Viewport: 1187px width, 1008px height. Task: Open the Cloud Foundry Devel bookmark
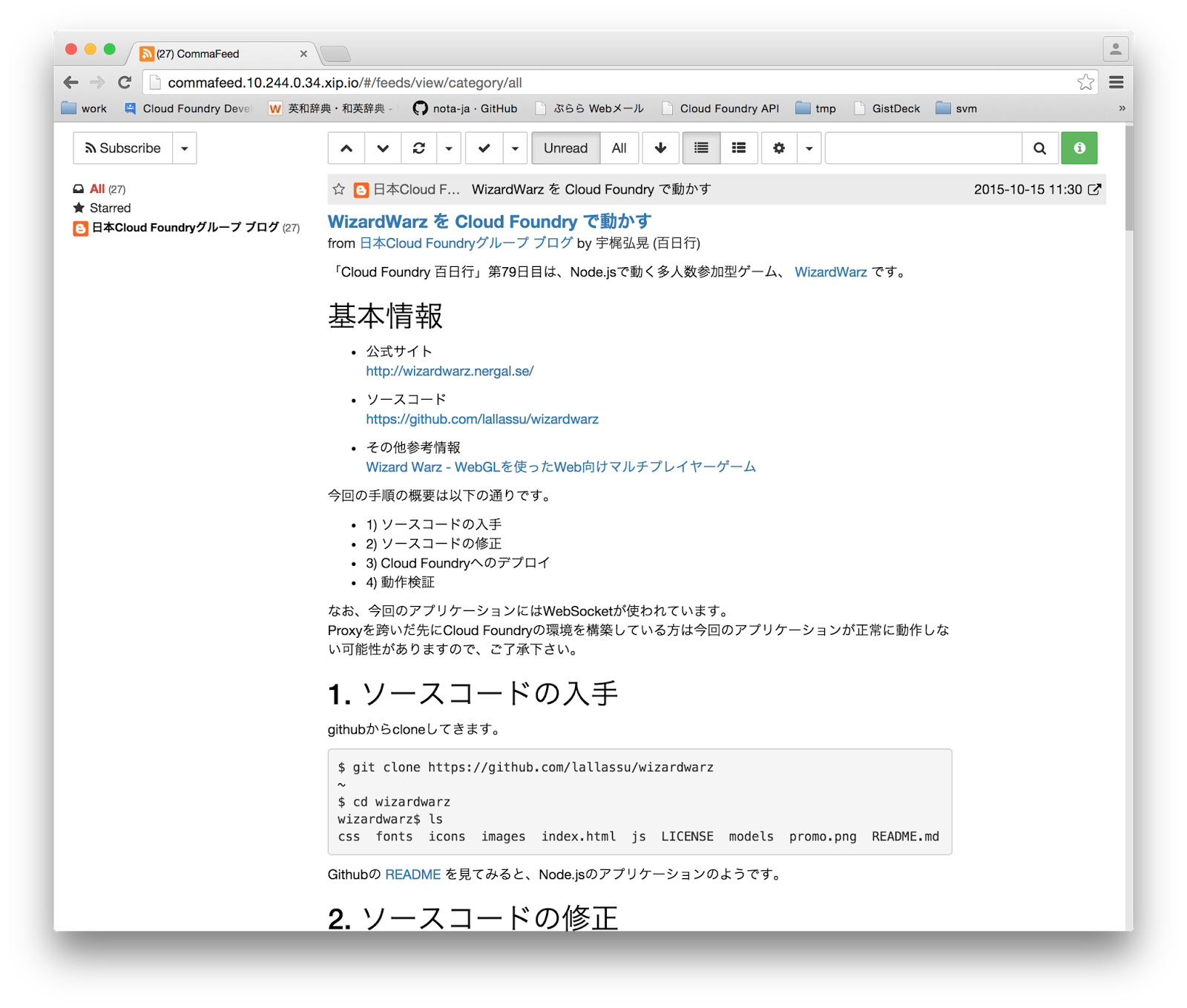[x=188, y=108]
